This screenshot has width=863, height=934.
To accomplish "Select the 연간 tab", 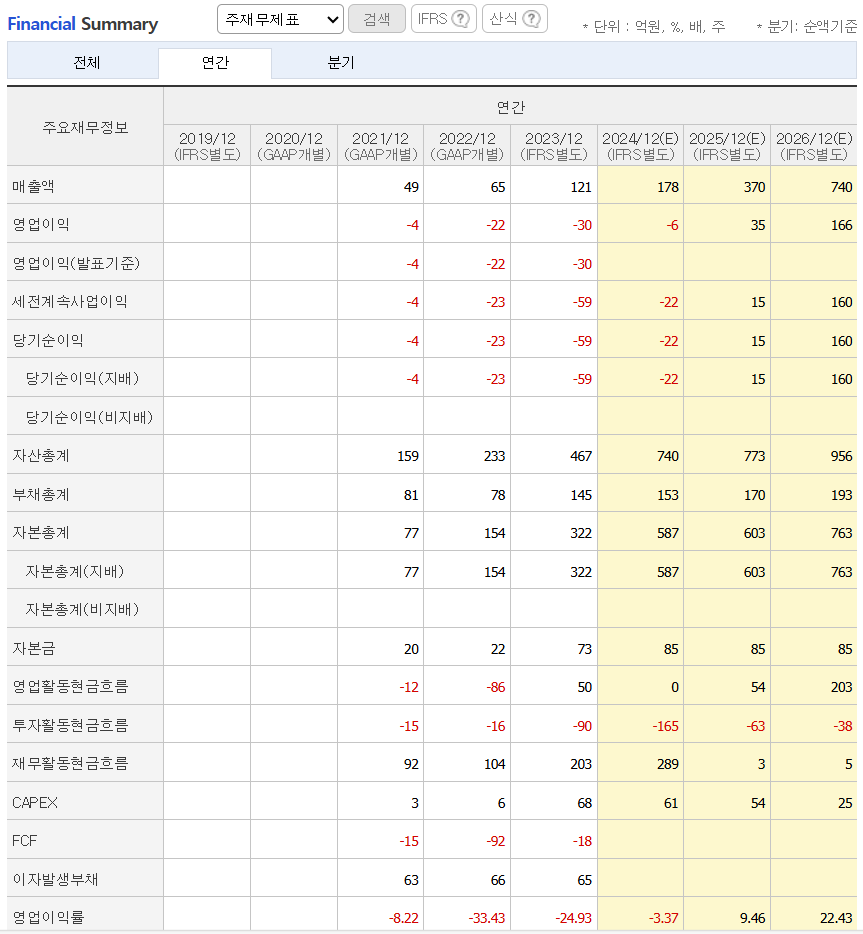I will [215, 63].
